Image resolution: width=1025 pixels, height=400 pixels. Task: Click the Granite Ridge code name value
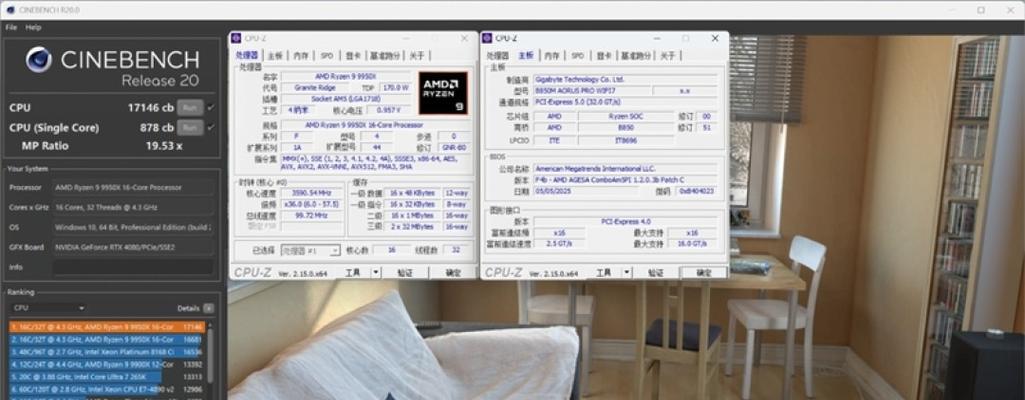pyautogui.click(x=317, y=87)
